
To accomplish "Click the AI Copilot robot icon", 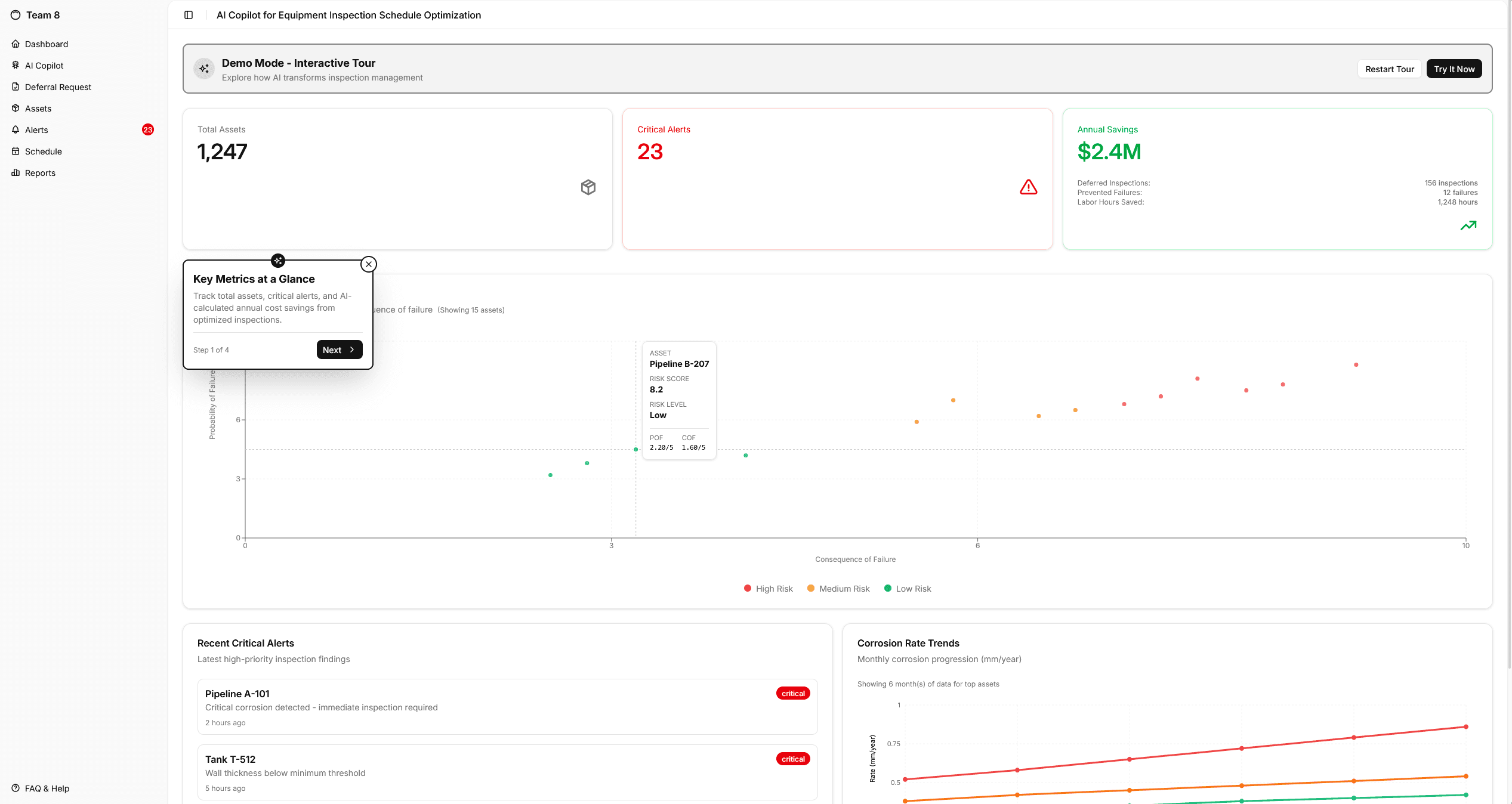I will [16, 65].
